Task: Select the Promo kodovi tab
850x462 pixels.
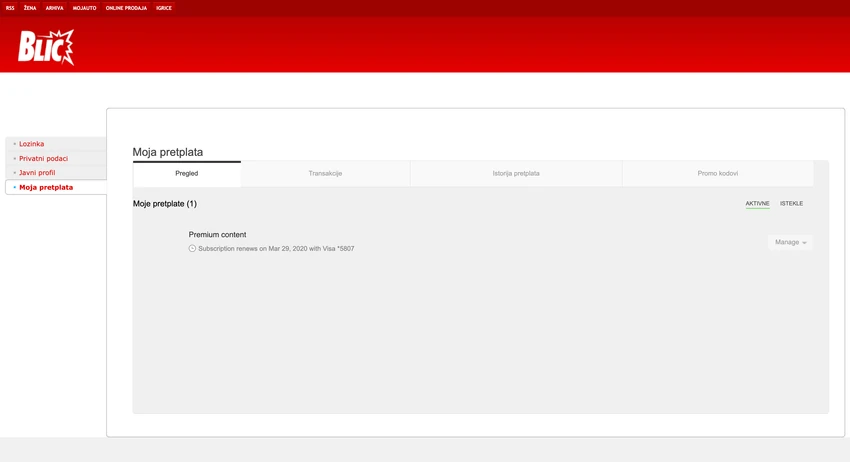Action: [x=718, y=174]
